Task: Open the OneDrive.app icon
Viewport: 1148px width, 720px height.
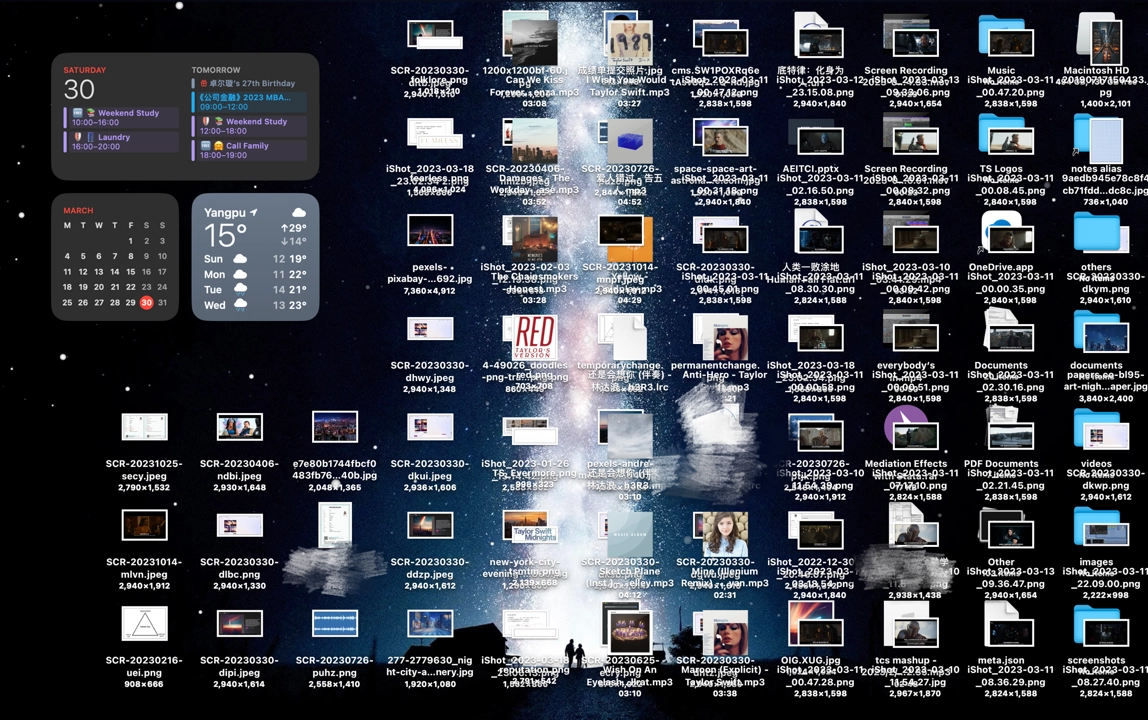Action: pyautogui.click(x=1001, y=233)
